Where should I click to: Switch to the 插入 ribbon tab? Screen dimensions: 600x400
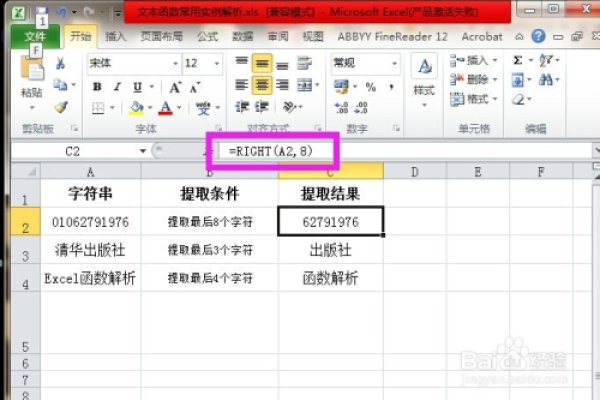[x=115, y=37]
